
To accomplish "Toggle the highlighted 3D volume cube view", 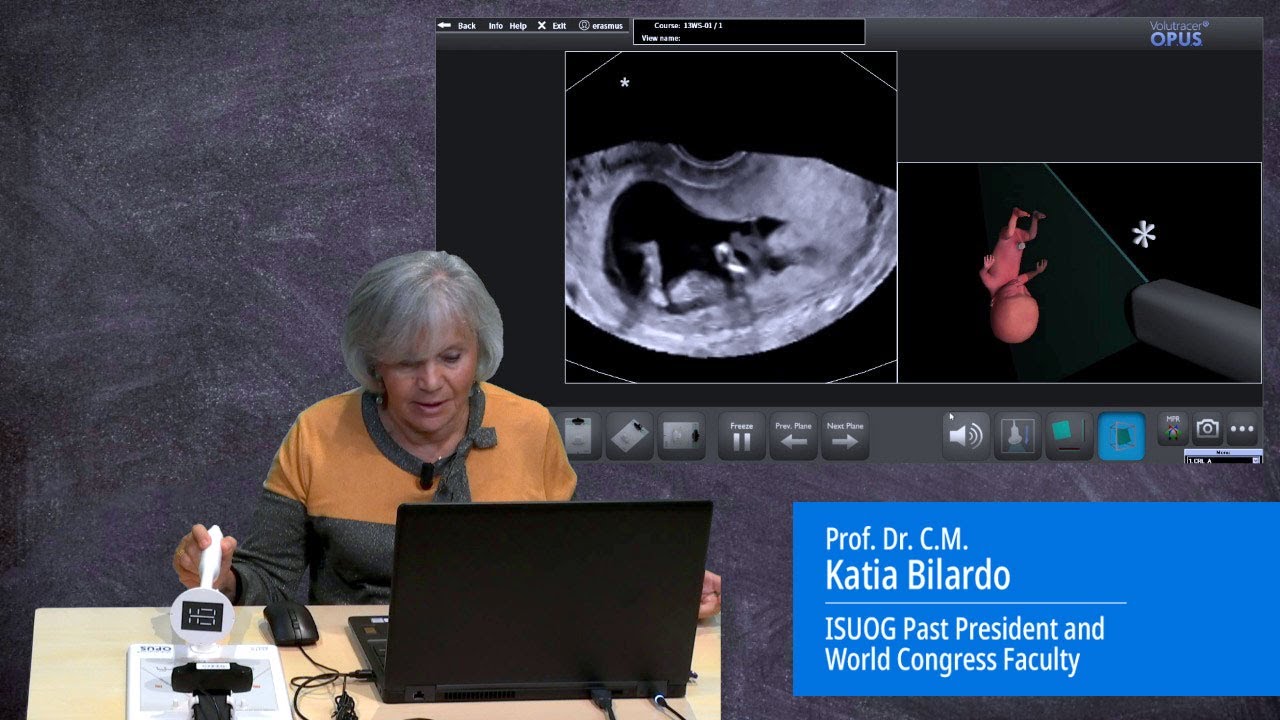I will [1121, 436].
